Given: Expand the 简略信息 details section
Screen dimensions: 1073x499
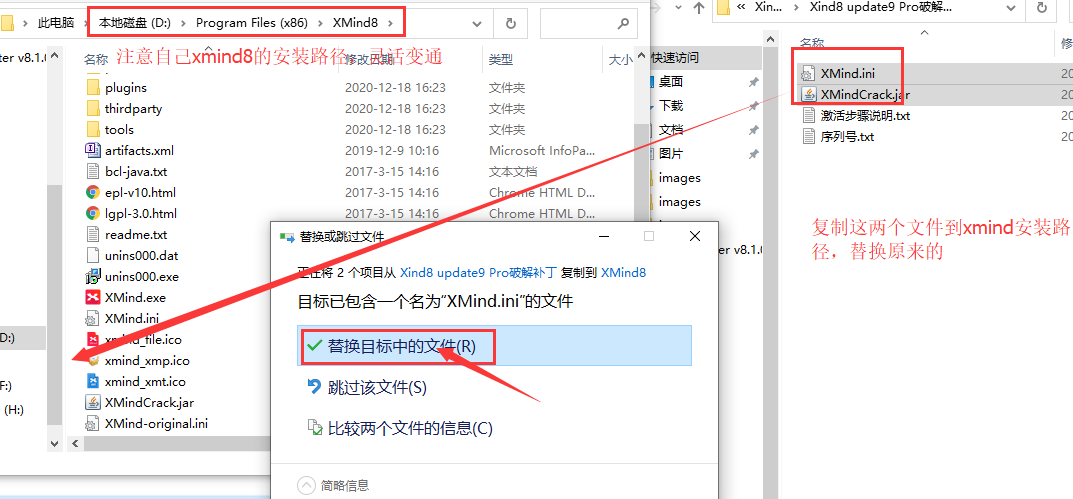Looking at the screenshot, I should (306, 486).
